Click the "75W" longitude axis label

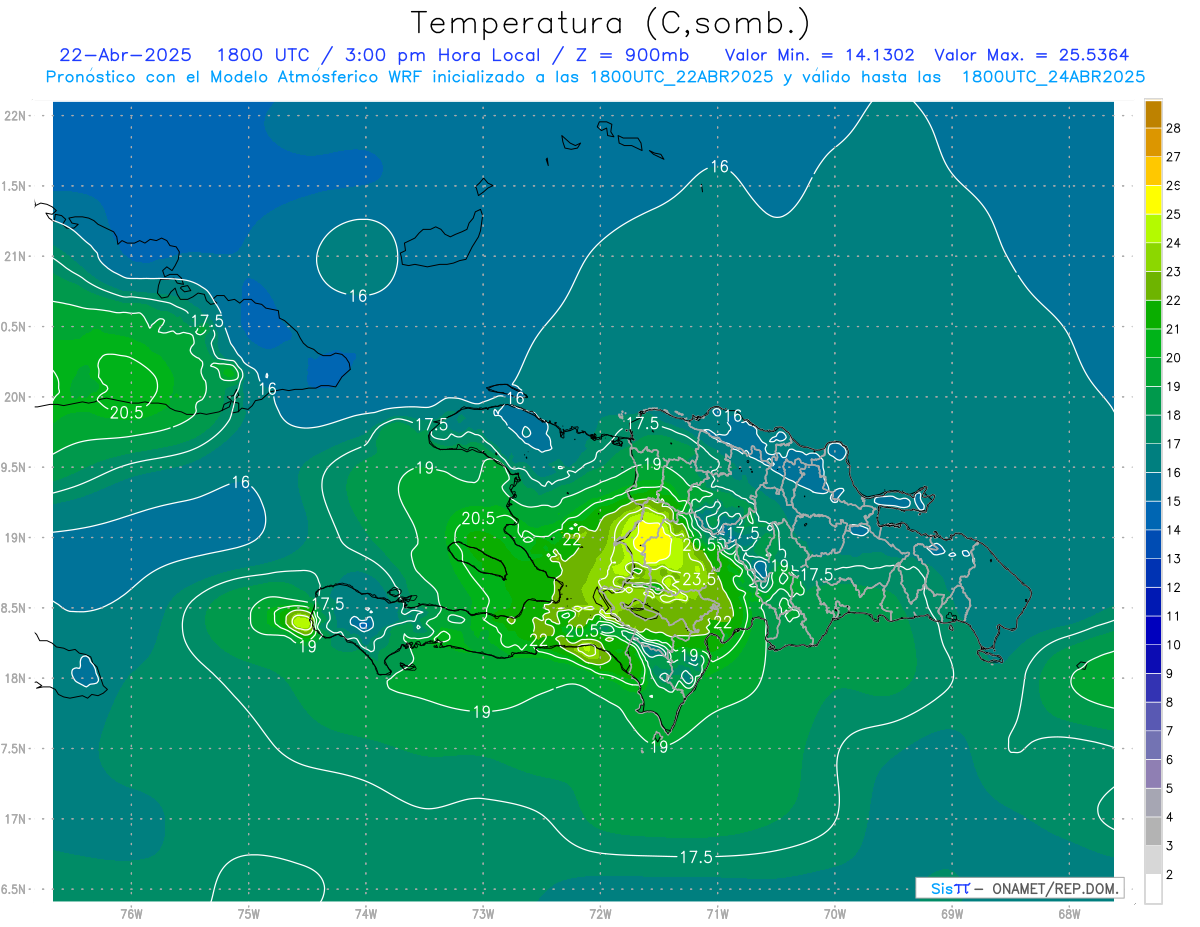[x=249, y=914]
